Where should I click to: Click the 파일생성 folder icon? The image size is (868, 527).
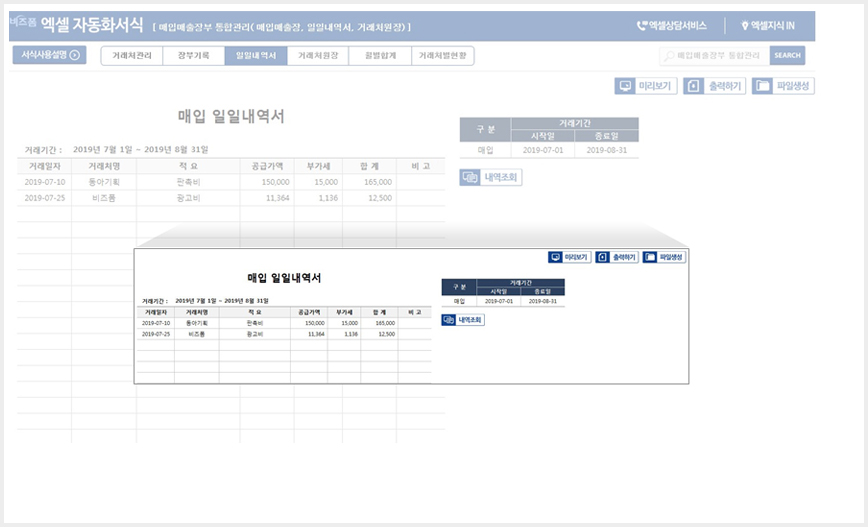tap(762, 86)
